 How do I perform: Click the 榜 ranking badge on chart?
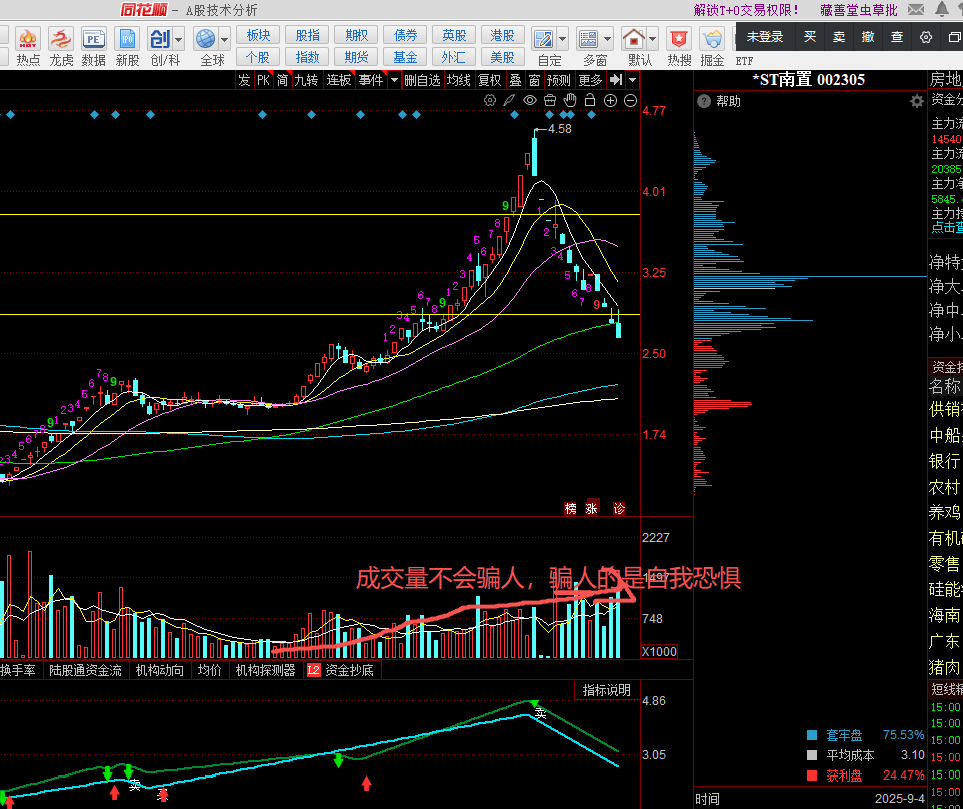571,509
